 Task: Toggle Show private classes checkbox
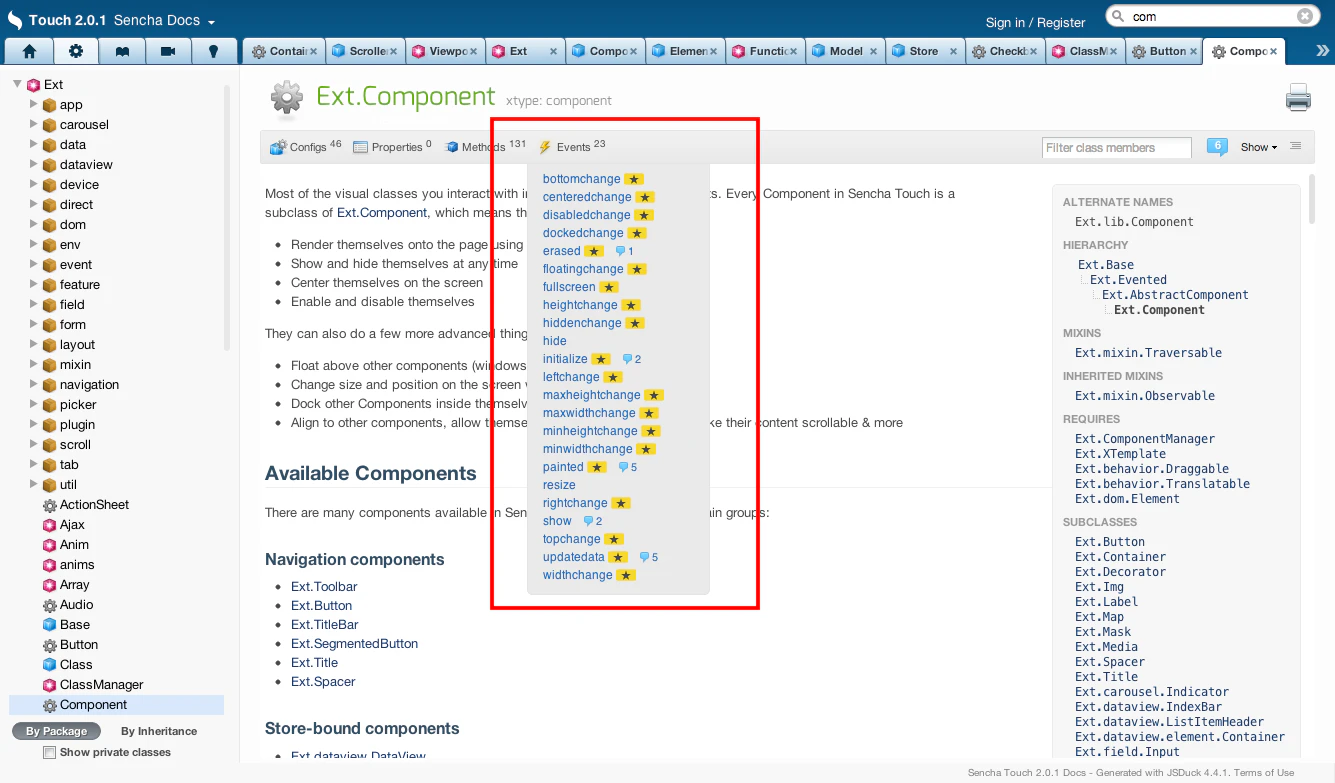click(49, 752)
